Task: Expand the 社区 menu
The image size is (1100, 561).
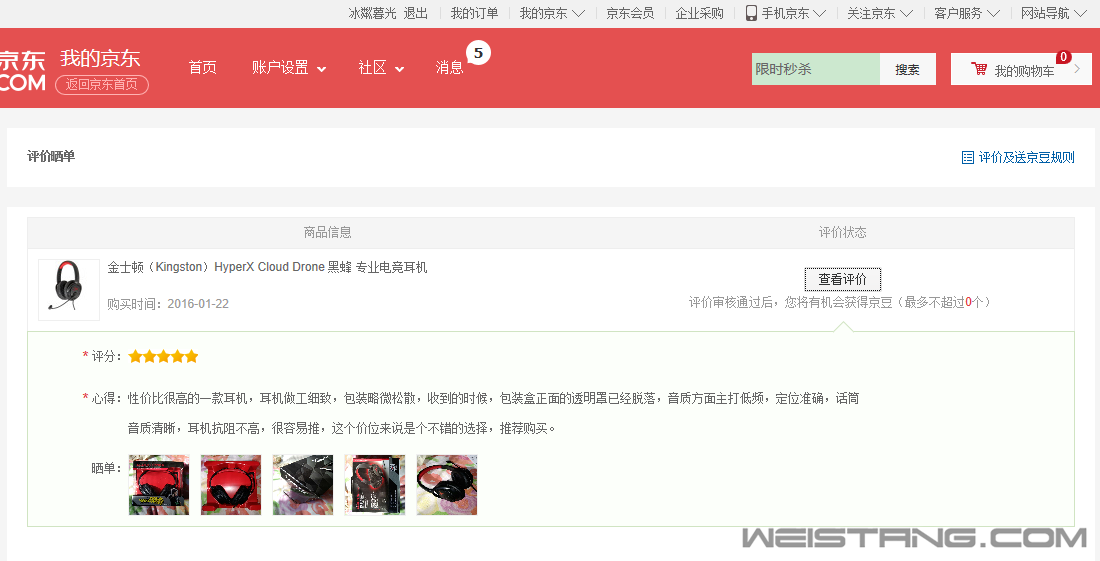Action: pos(381,67)
